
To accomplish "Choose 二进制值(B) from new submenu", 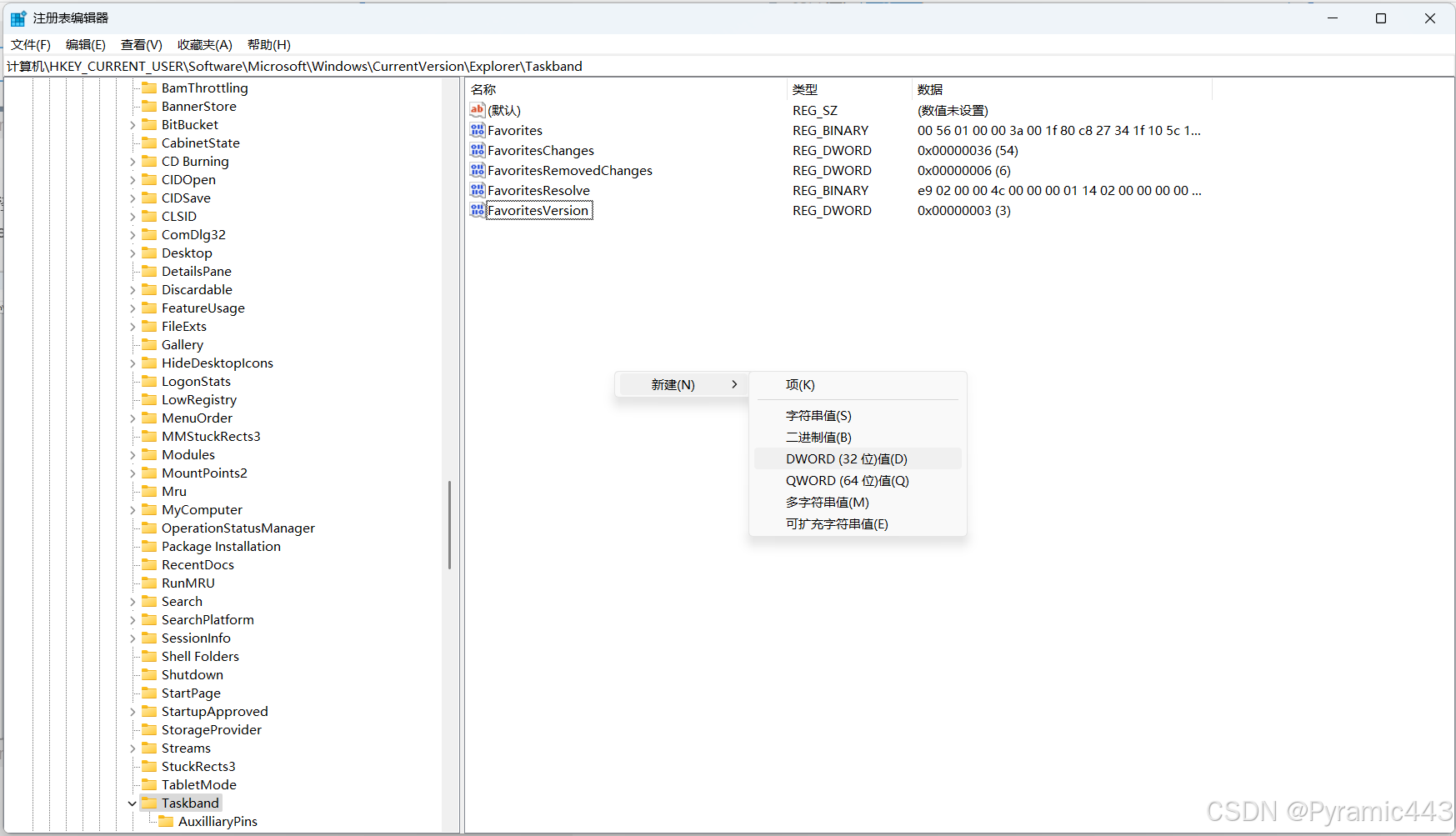I will pyautogui.click(x=858, y=438).
